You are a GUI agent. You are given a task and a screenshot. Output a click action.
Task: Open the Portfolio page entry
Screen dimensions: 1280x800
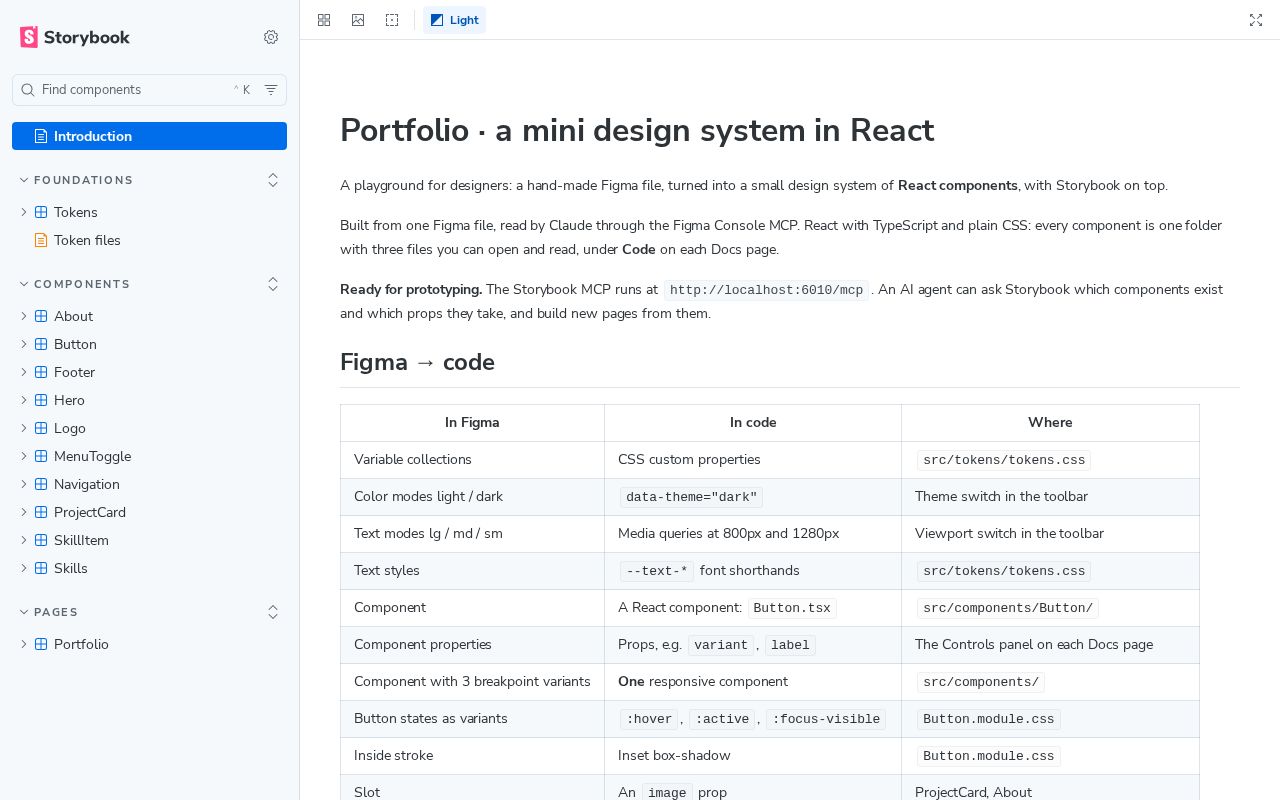(x=149, y=644)
